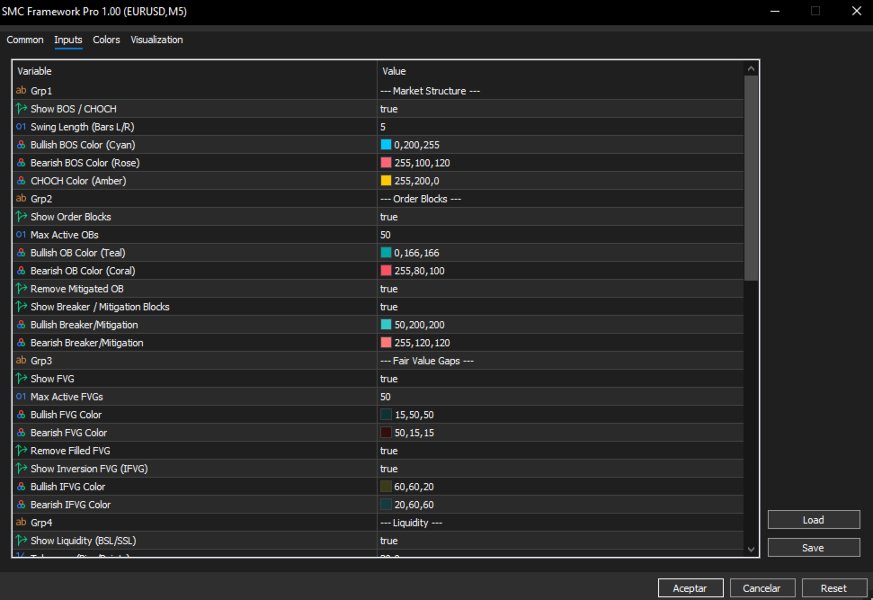The height and width of the screenshot is (600, 873).
Task: Toggle the true value of Show Inversion FVG (IFVG)
Action: click(x=389, y=468)
